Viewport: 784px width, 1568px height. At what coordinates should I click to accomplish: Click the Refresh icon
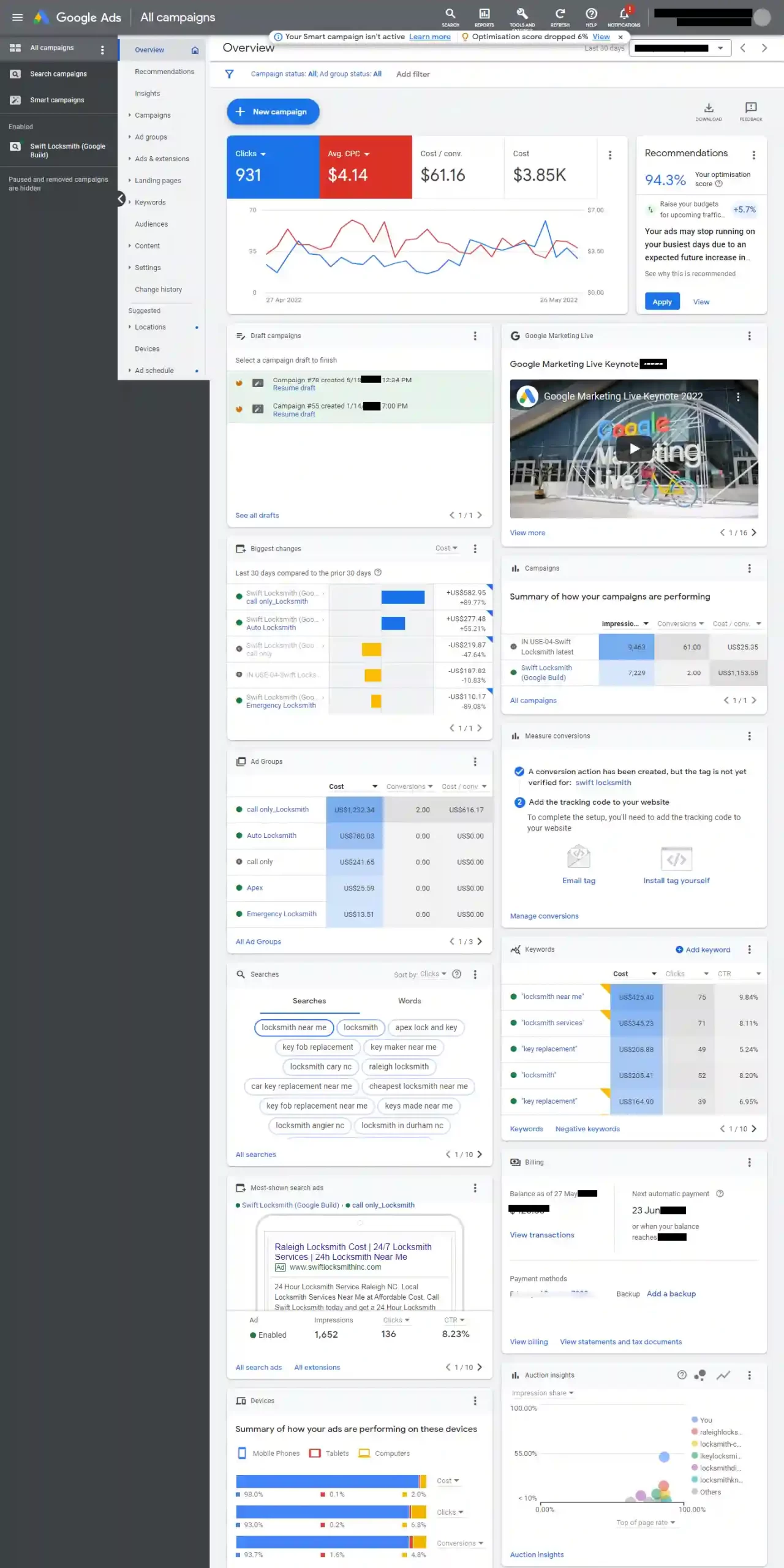tap(560, 15)
